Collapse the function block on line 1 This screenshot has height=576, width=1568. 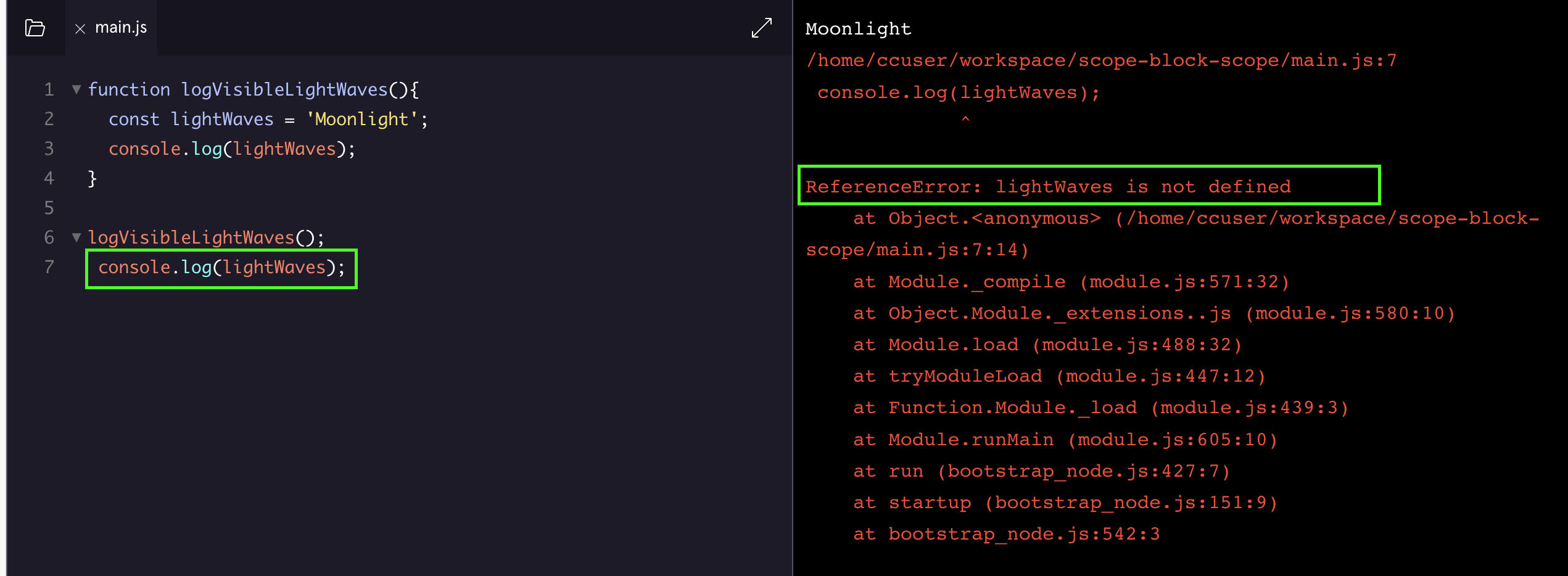(x=76, y=89)
